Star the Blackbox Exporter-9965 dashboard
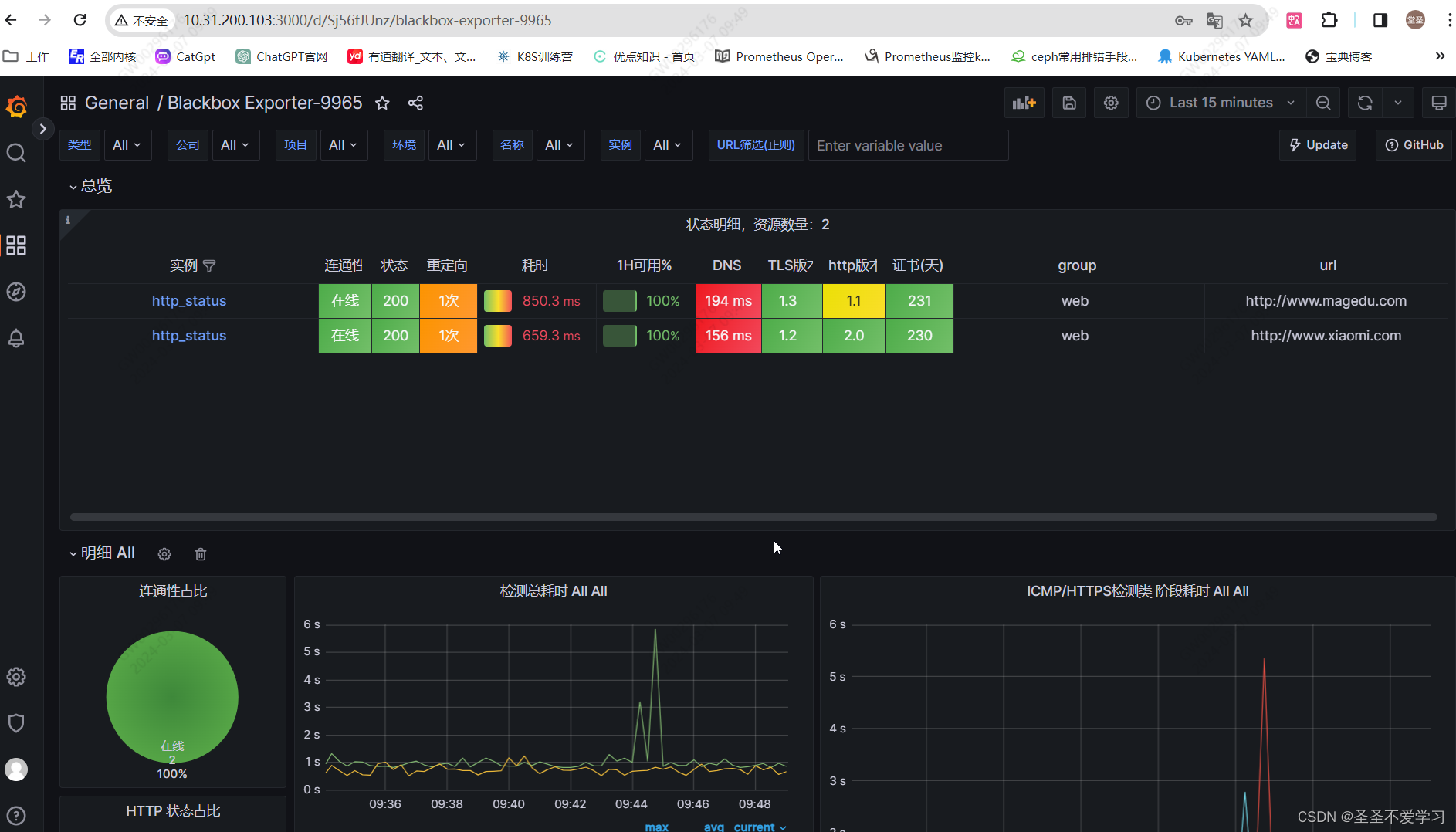The height and width of the screenshot is (832, 1456). [x=382, y=103]
